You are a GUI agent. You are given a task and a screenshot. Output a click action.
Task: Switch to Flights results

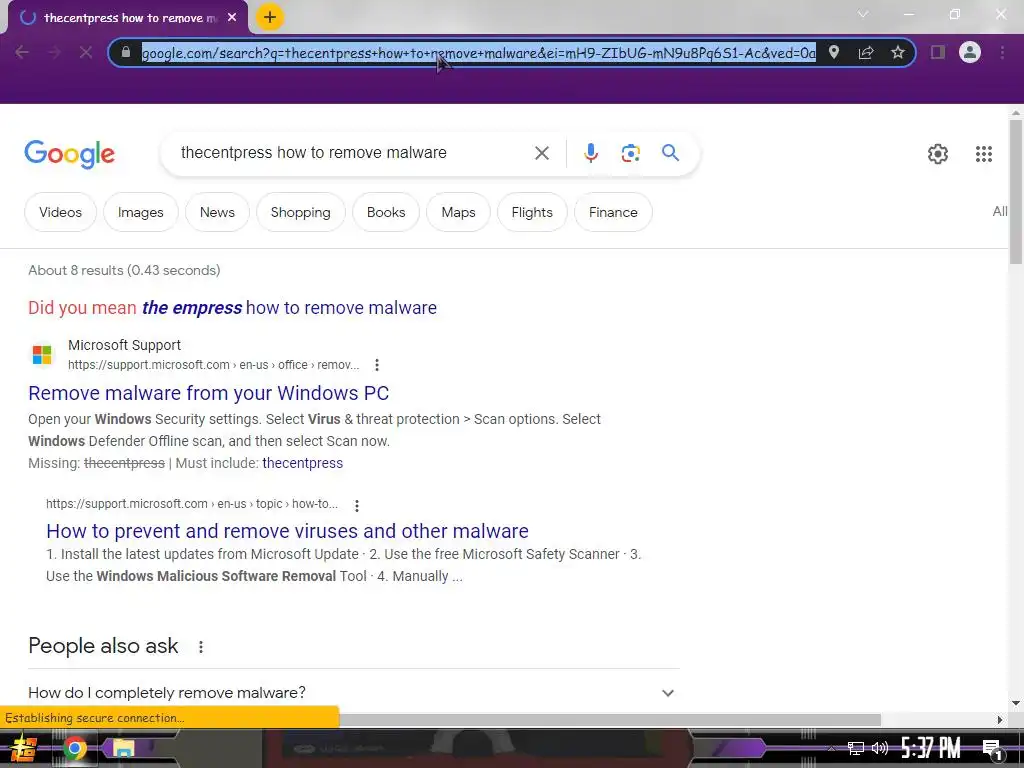click(x=532, y=212)
